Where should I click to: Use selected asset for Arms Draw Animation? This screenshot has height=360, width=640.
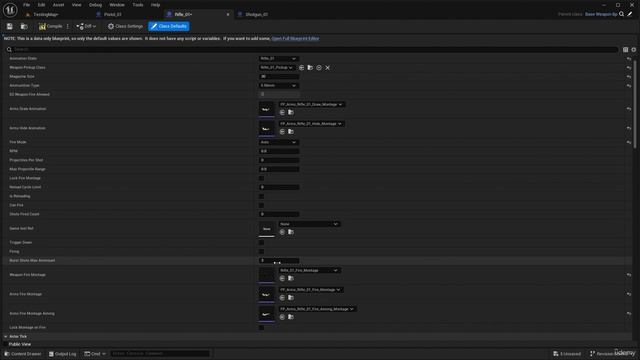tap(282, 112)
